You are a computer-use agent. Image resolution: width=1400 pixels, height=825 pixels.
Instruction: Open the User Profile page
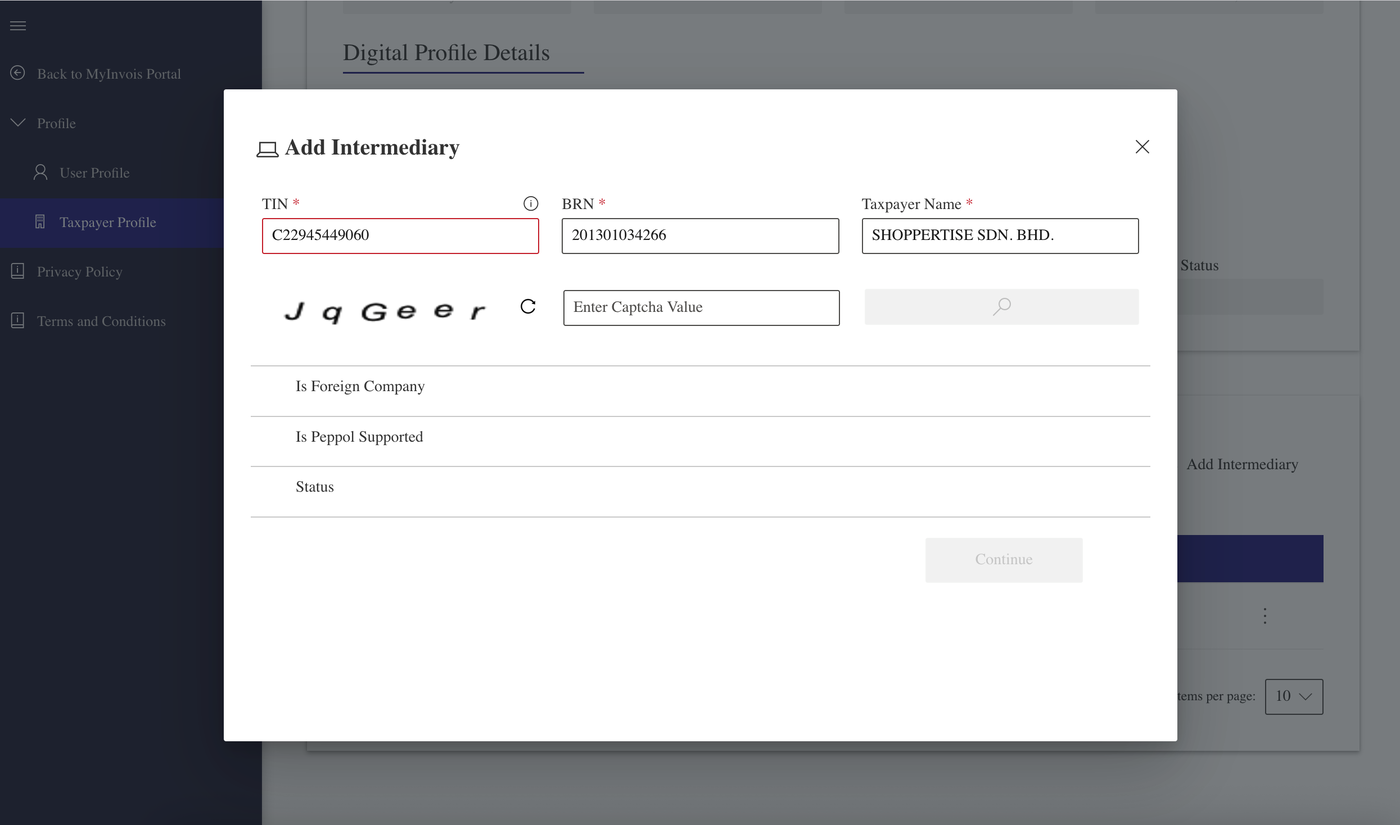click(x=94, y=173)
